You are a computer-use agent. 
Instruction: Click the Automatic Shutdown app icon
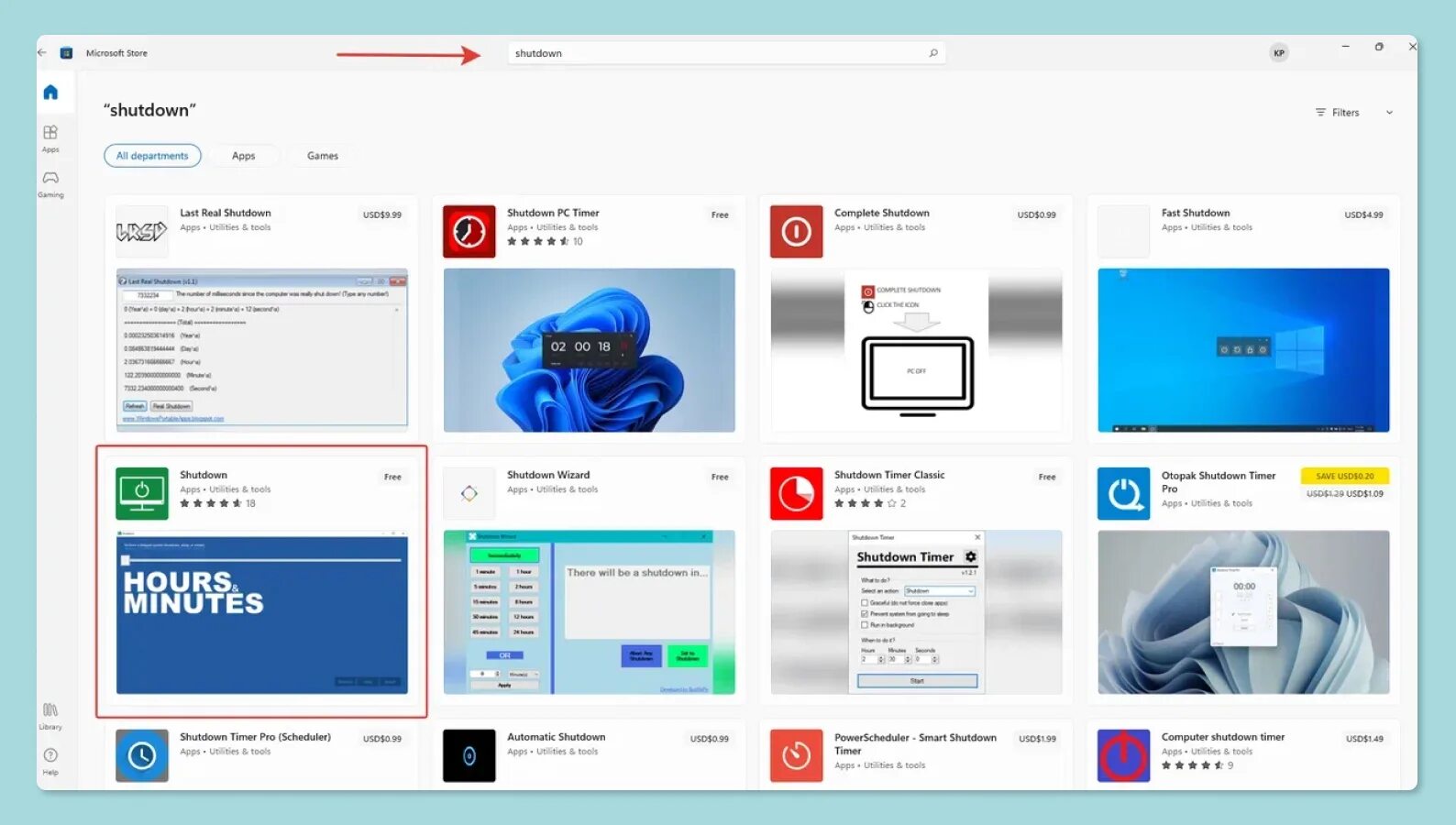469,756
